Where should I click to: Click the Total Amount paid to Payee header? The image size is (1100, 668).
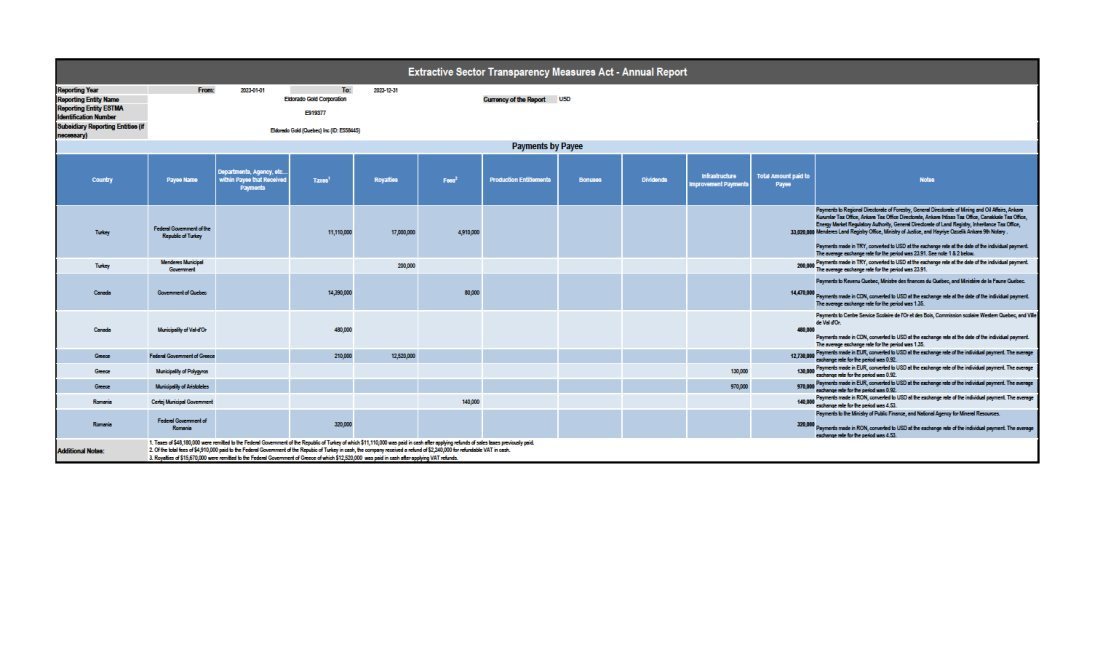[x=783, y=180]
